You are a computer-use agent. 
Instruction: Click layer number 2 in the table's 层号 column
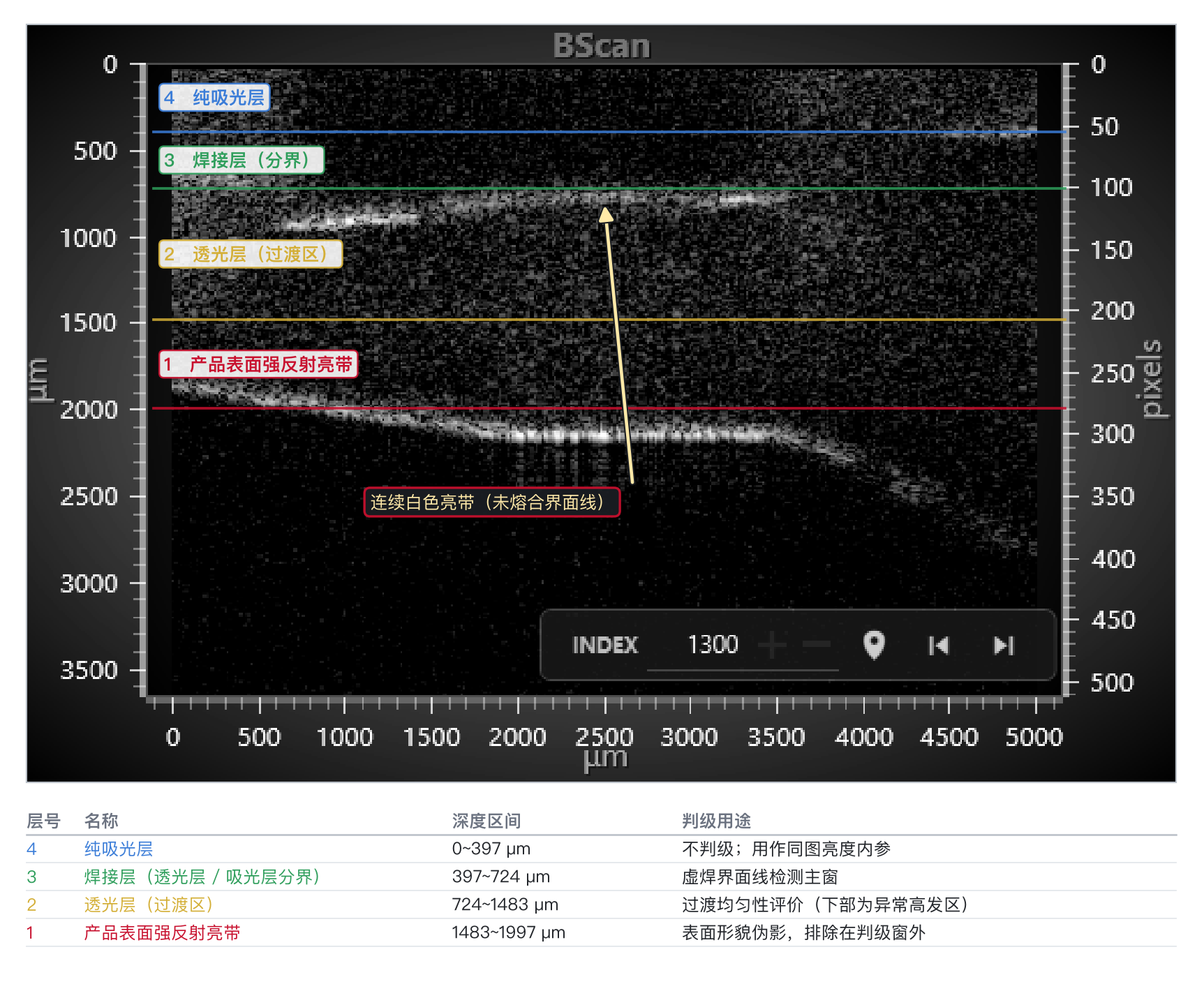[31, 904]
